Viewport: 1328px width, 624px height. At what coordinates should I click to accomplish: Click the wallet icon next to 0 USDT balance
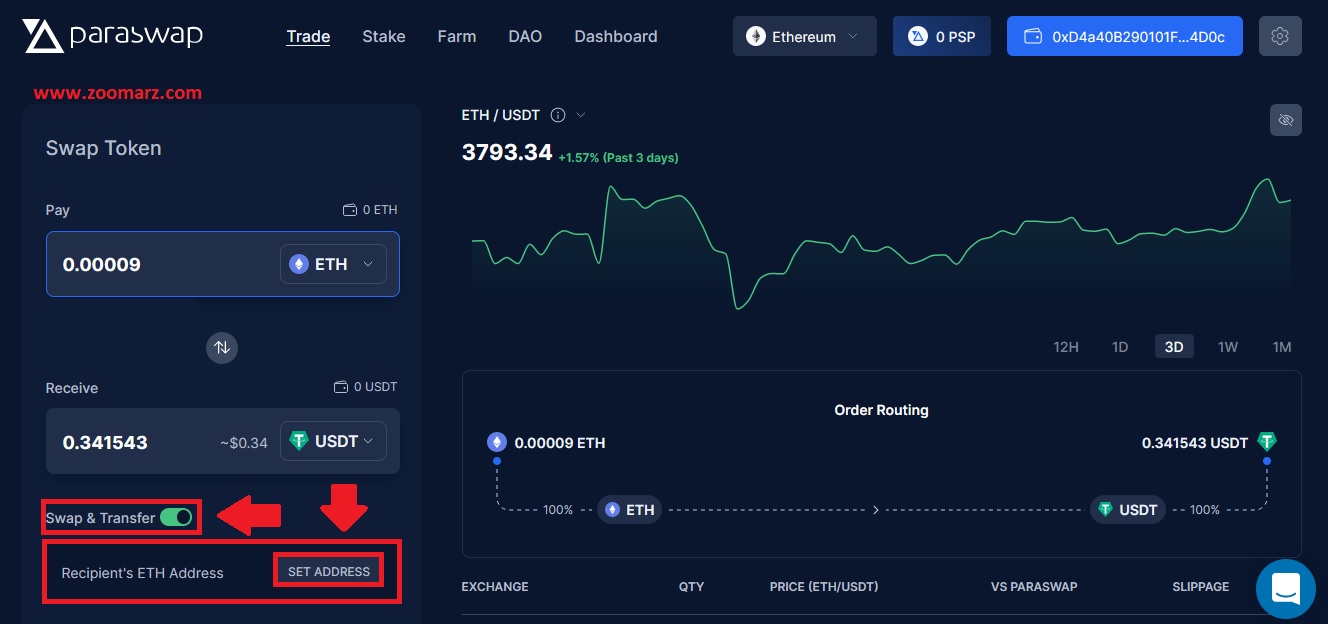341,387
